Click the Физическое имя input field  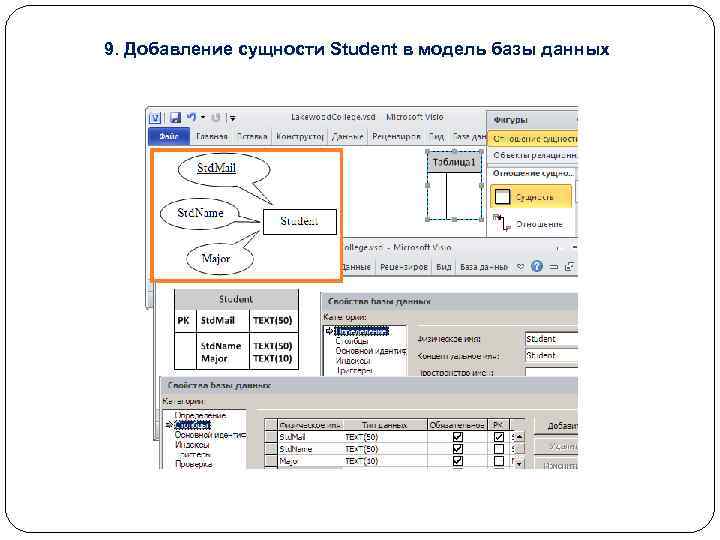[x=551, y=339]
